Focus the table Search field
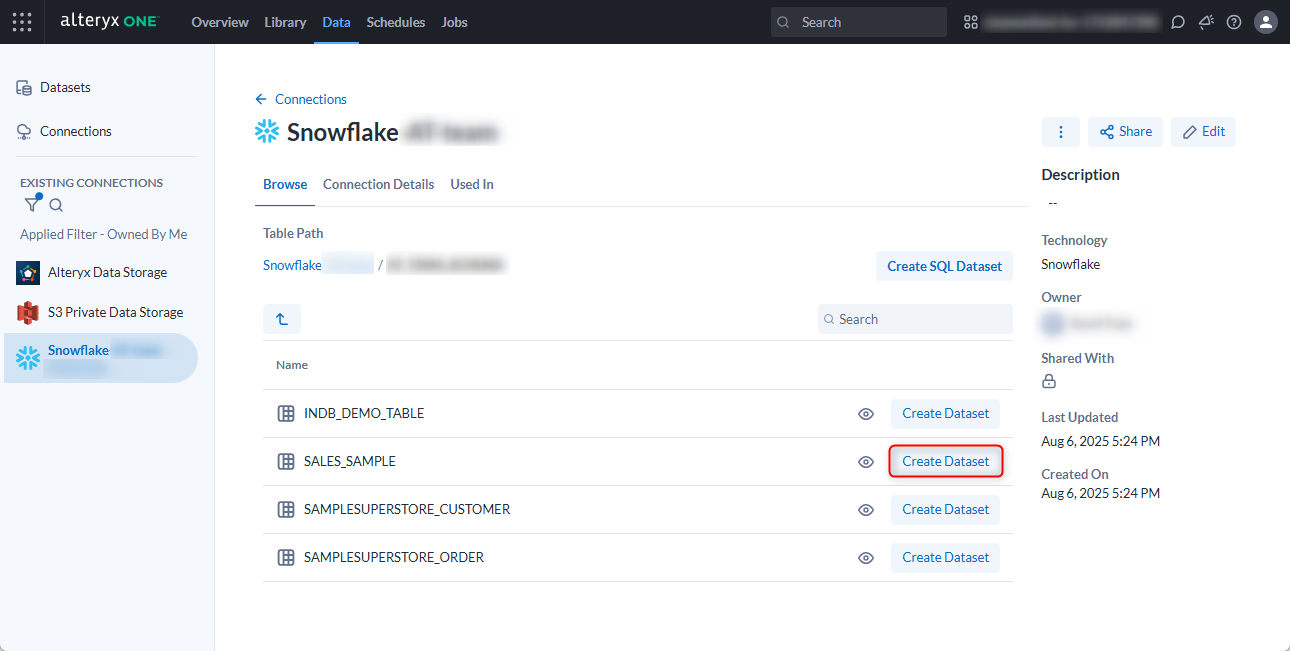Screen dimensions: 1290x651 pos(915,319)
